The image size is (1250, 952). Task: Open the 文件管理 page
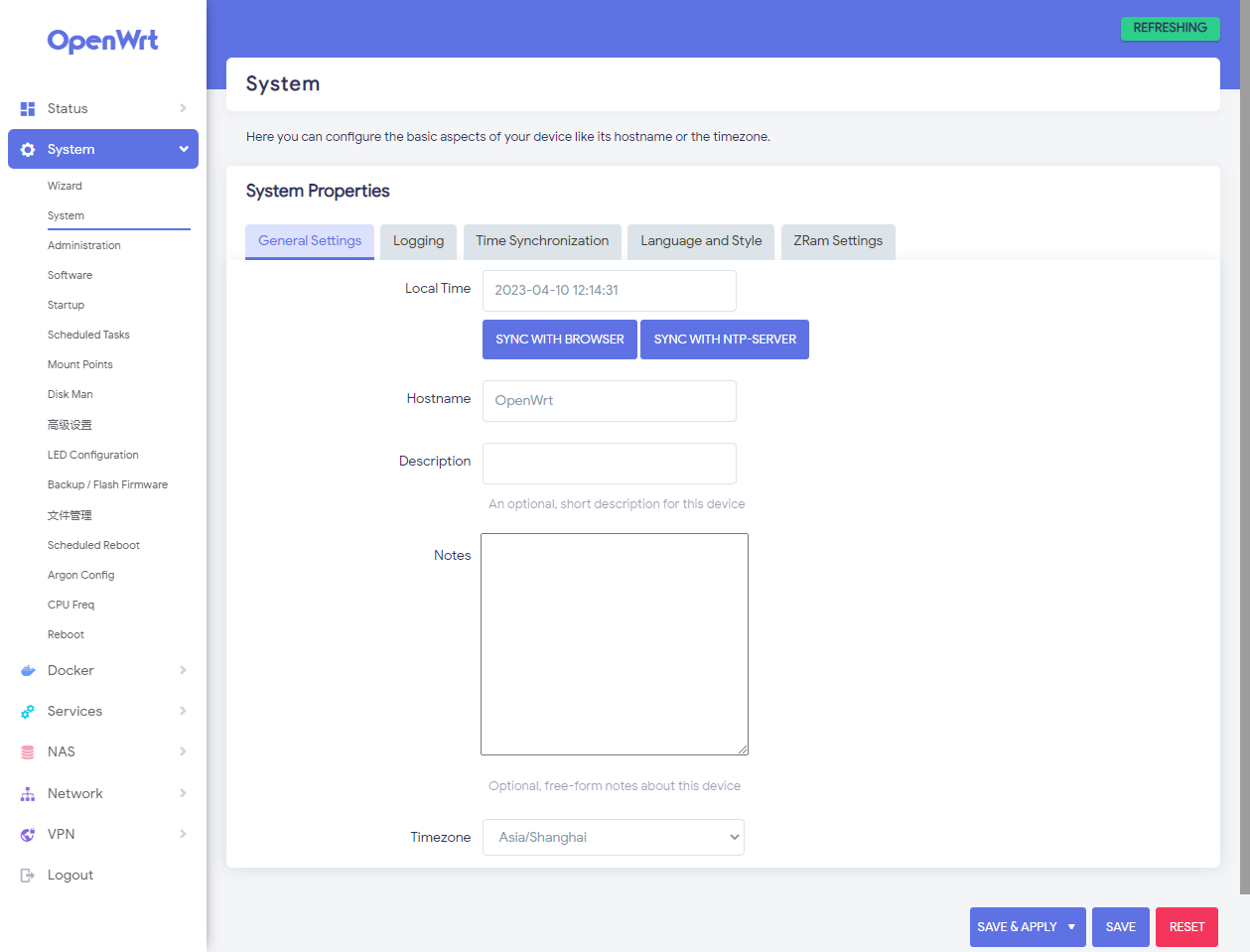pos(69,515)
